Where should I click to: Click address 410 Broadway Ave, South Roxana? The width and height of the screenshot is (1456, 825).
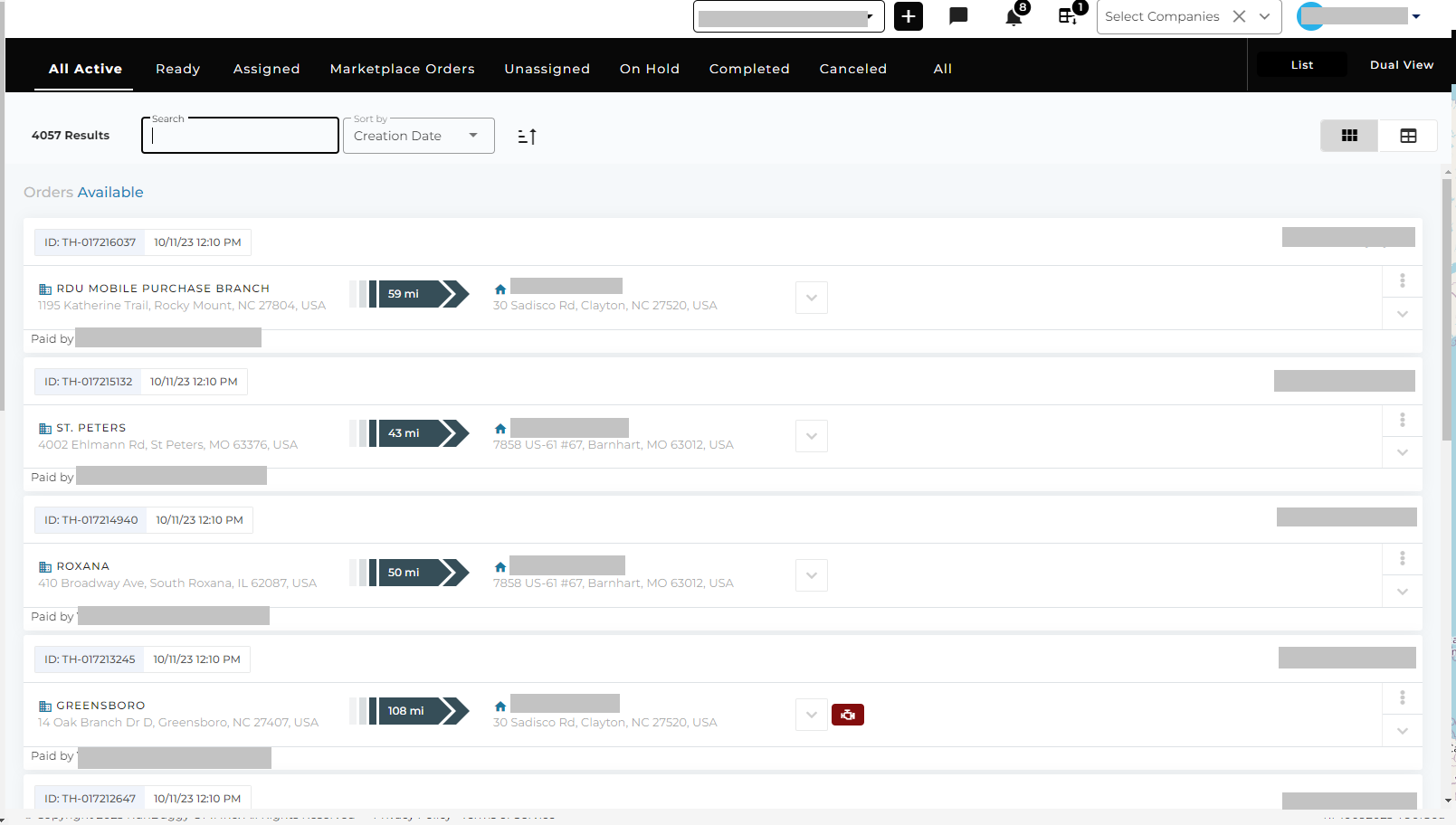click(x=177, y=583)
